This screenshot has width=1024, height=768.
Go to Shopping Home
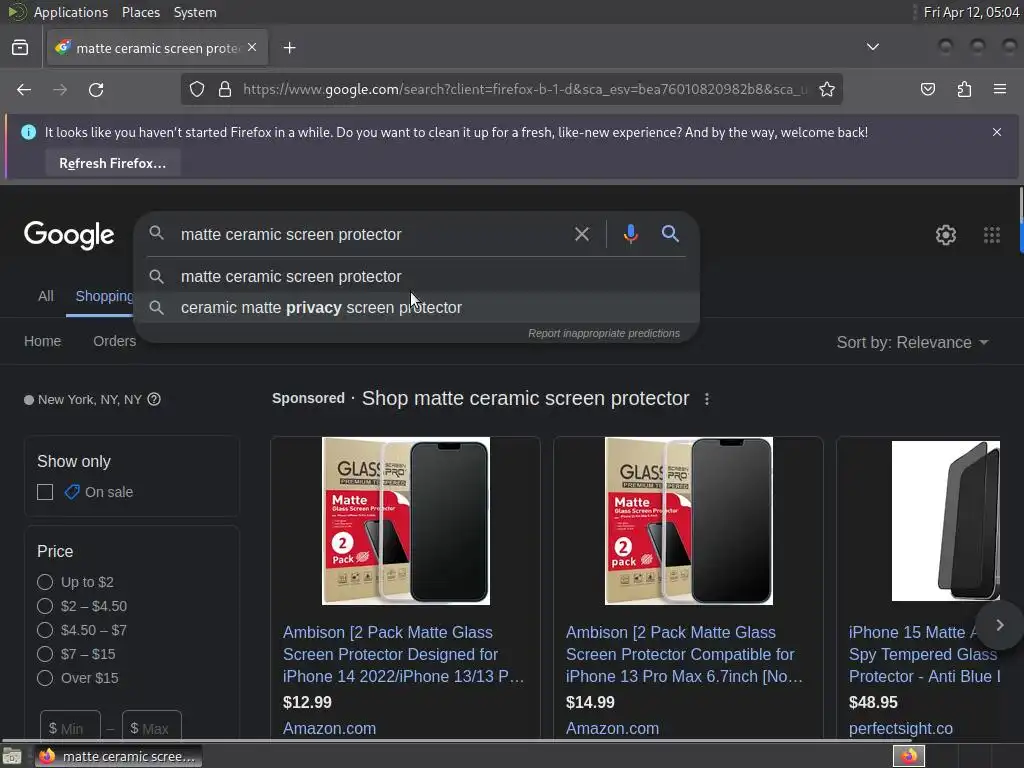pyautogui.click(x=42, y=341)
